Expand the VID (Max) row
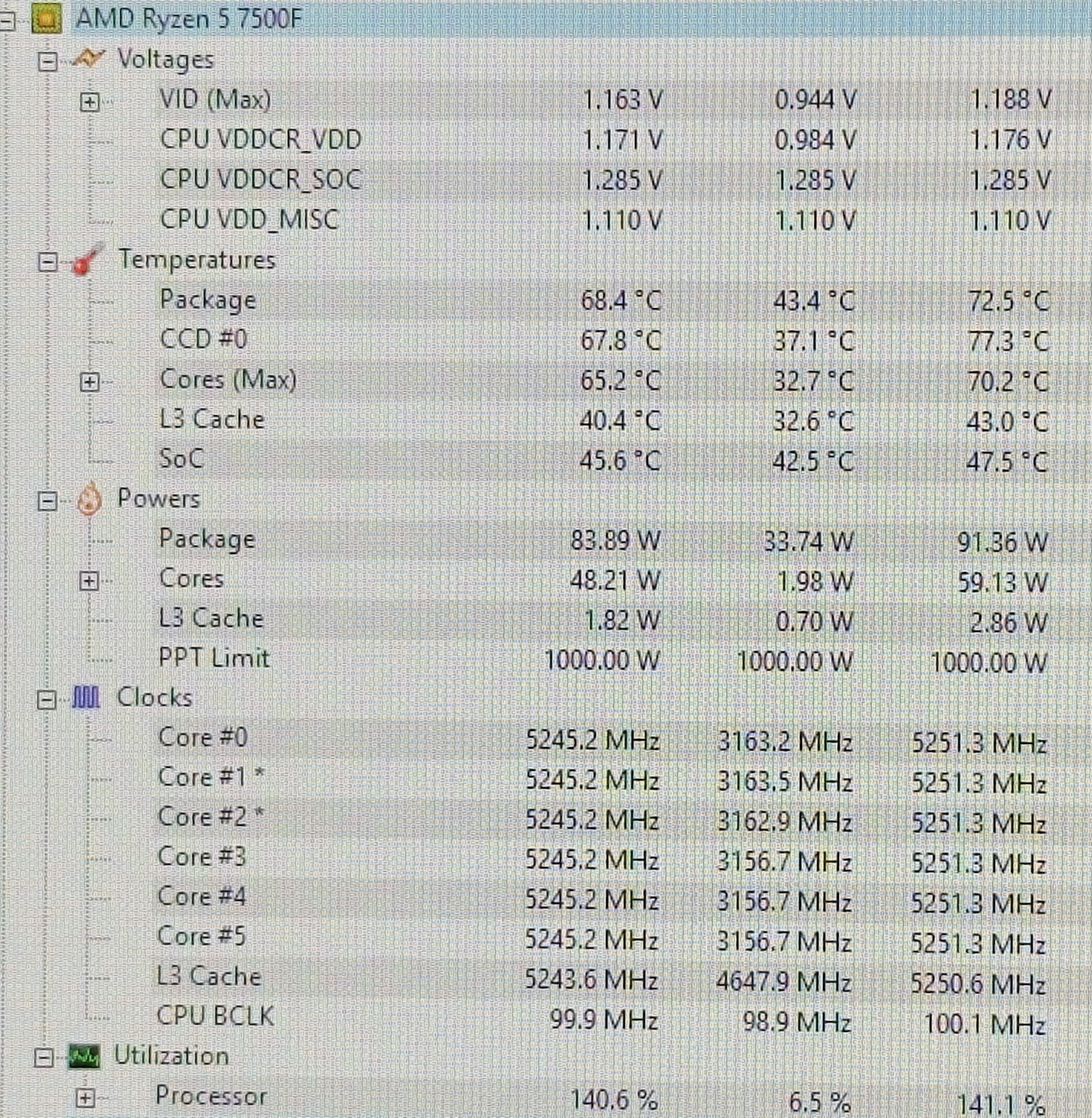The width and height of the screenshot is (1092, 1118). coord(90,101)
